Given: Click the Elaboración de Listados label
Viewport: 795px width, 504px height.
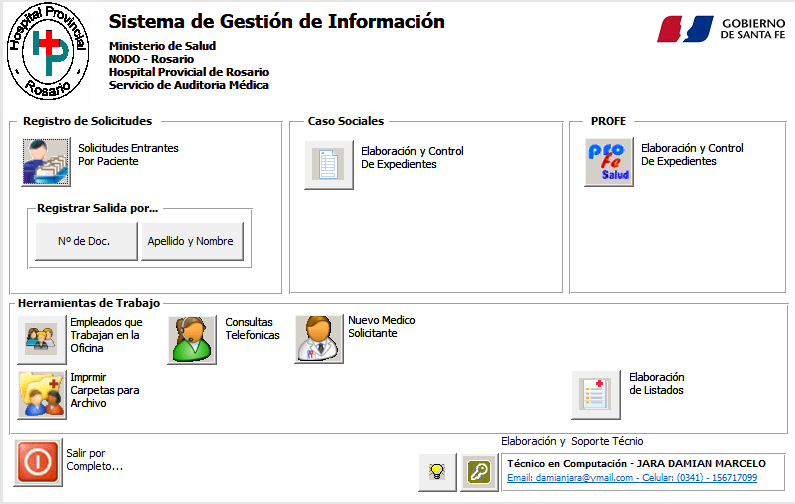Looking at the screenshot, I should coord(657,384).
